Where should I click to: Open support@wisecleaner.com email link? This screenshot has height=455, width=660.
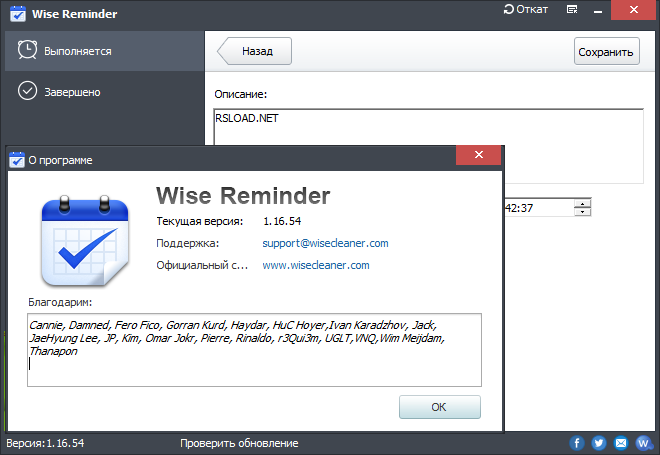click(x=325, y=243)
